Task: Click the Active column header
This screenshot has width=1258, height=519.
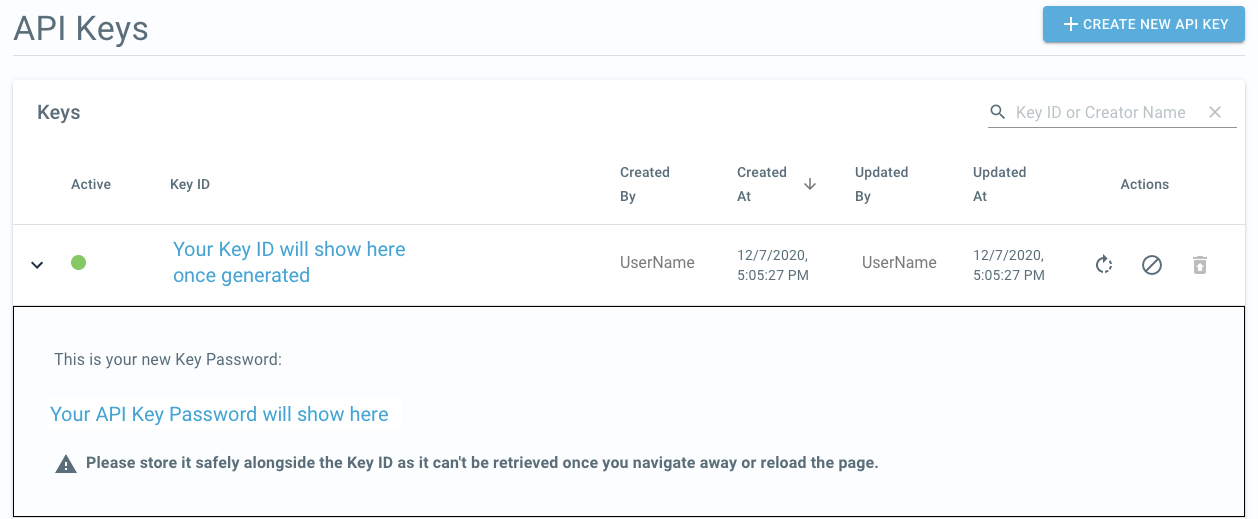Action: [91, 184]
